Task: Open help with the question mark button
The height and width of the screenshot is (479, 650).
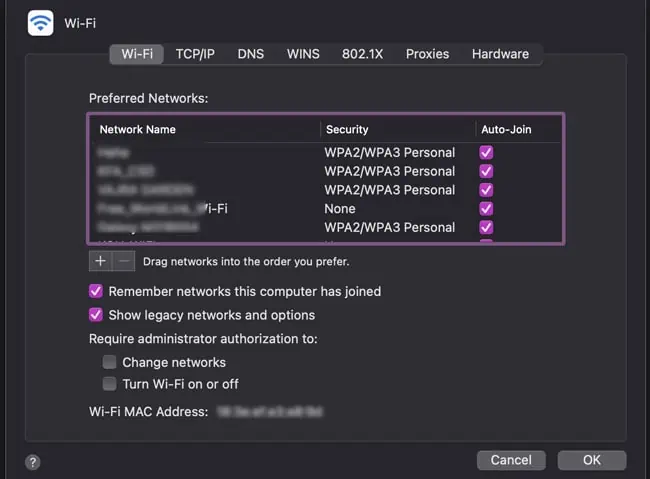Action: click(33, 462)
